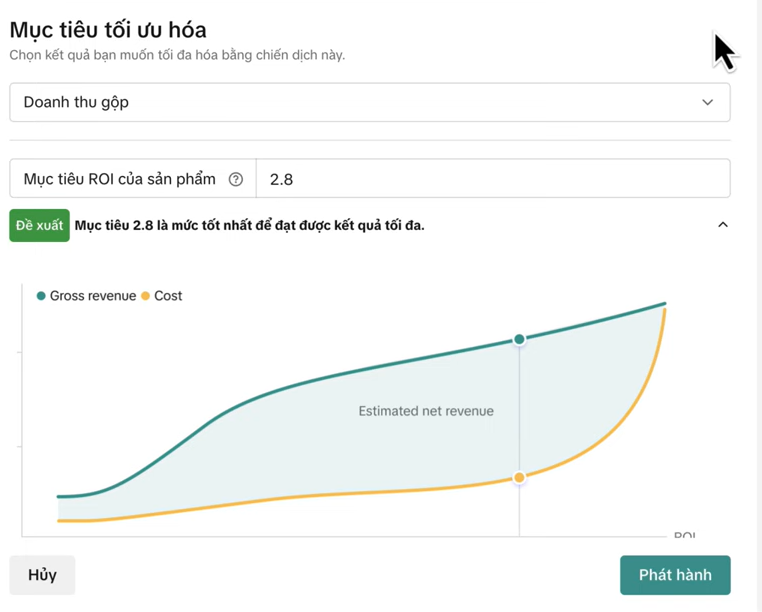This screenshot has height=612, width=762.
Task: Focus the ROI target field showing 2.8
Action: click(x=492, y=180)
